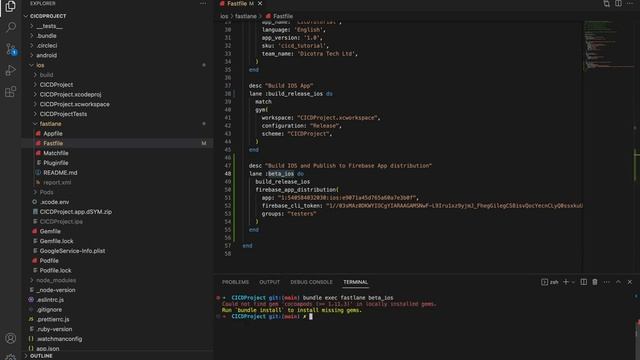640x360 pixels.
Task: Switch to the Debug Console tab
Action: click(x=311, y=282)
